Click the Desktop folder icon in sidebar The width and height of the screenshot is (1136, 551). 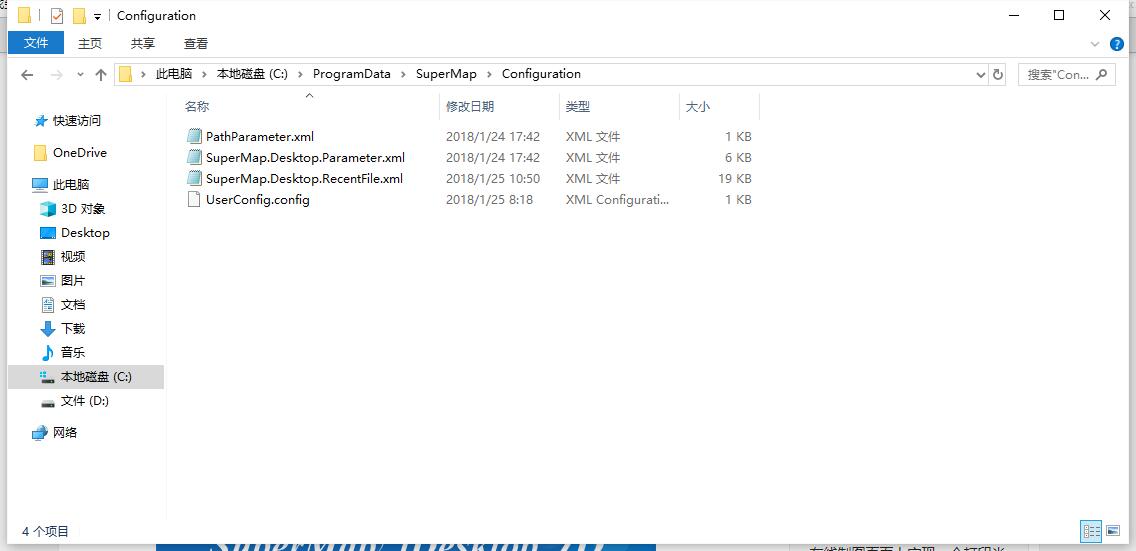48,232
